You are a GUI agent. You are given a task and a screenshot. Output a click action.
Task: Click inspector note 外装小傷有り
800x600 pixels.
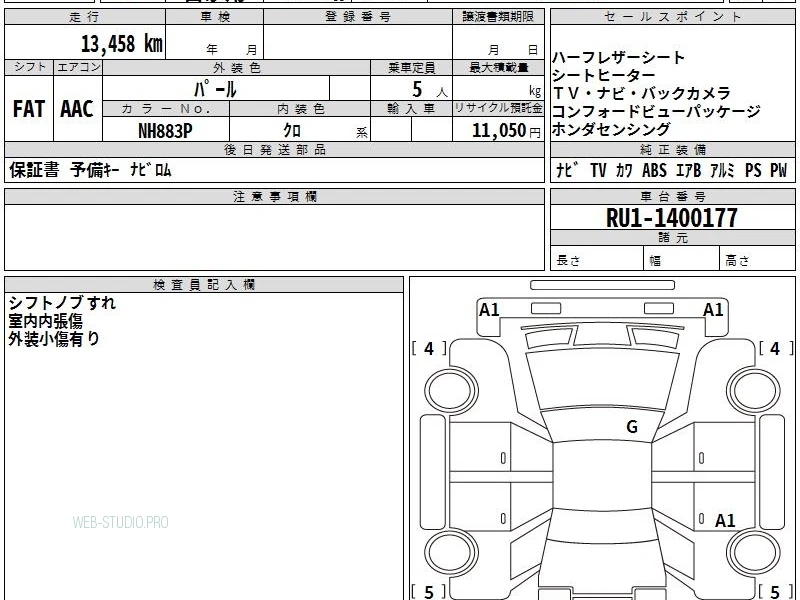tap(54, 339)
